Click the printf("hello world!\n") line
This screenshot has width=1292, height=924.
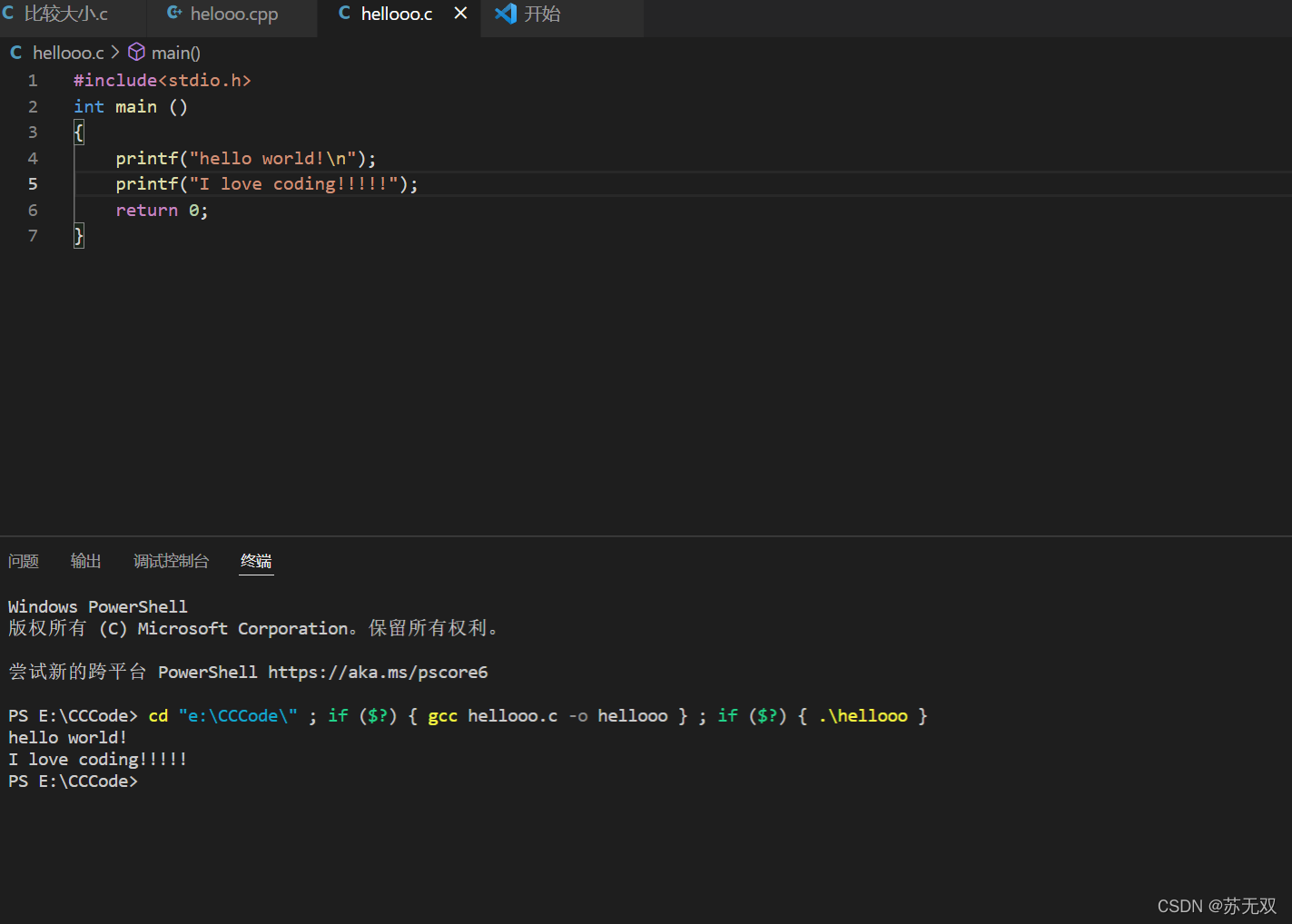(x=246, y=159)
